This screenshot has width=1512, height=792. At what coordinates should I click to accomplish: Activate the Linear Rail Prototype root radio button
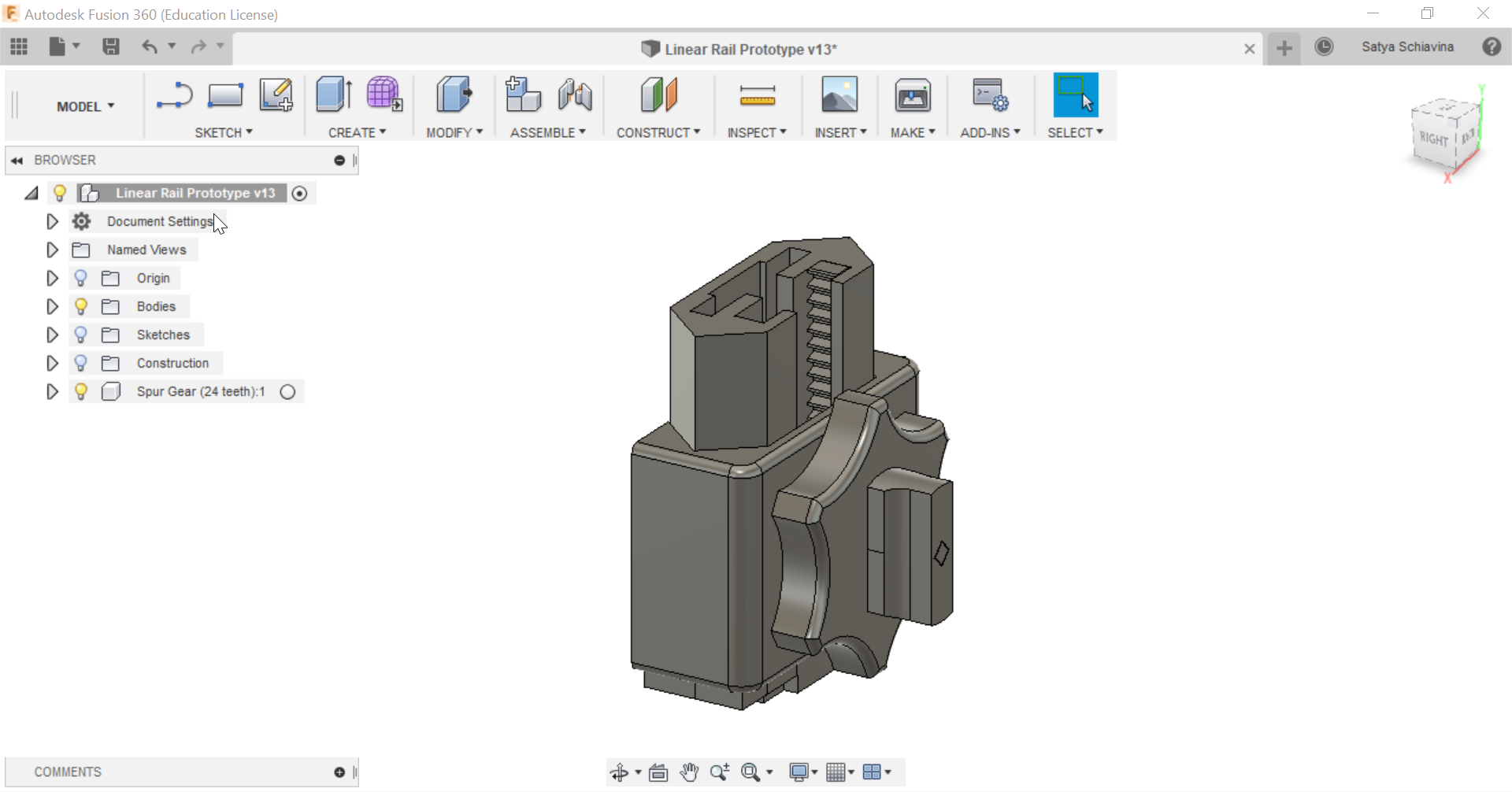(299, 194)
